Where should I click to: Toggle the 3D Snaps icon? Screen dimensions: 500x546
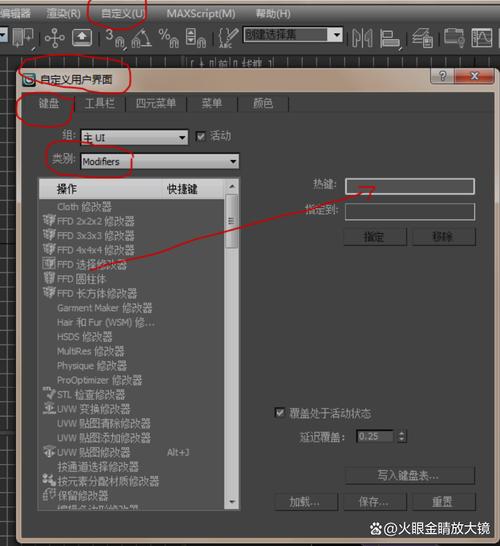(x=115, y=38)
